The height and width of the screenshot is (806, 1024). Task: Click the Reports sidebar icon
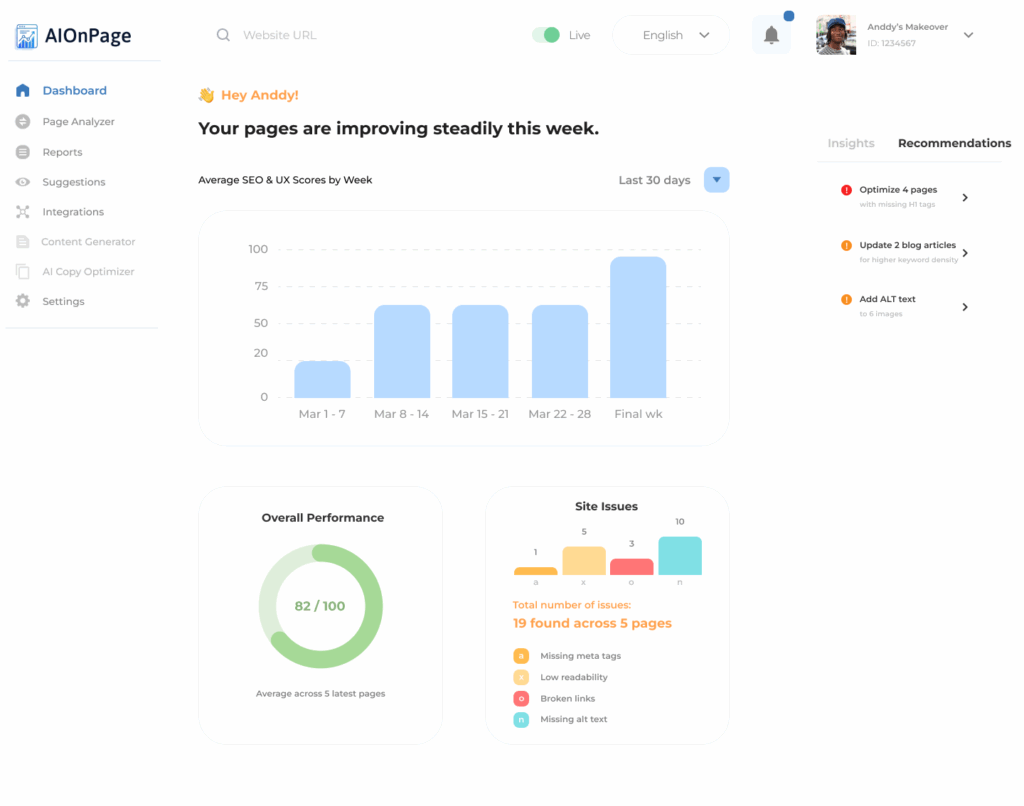pyautogui.click(x=23, y=152)
